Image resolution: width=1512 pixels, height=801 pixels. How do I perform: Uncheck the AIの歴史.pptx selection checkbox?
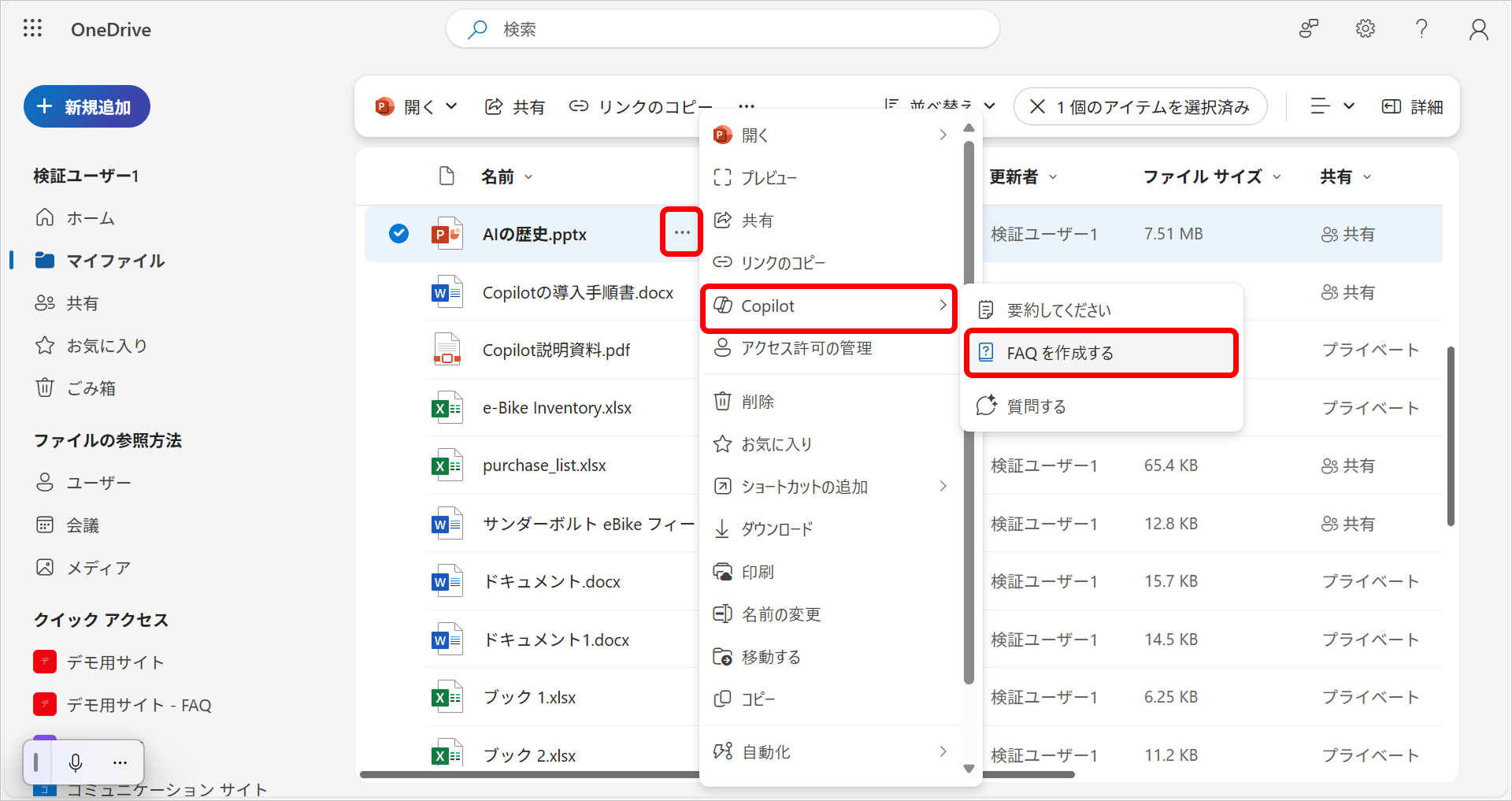(x=399, y=234)
